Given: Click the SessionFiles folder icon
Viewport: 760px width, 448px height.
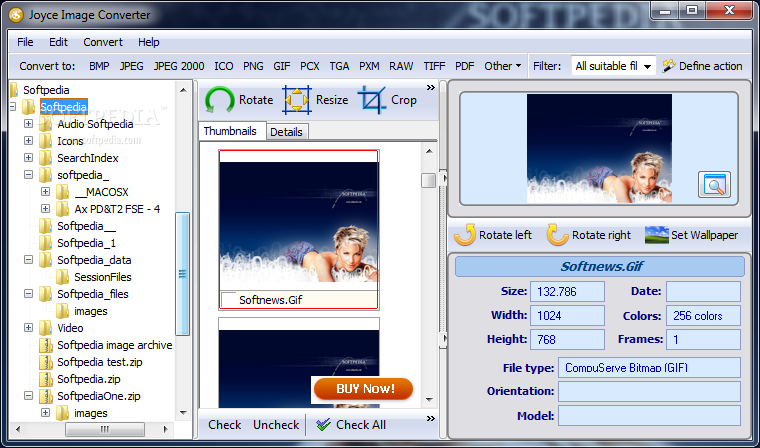Looking at the screenshot, I should coord(63,277).
